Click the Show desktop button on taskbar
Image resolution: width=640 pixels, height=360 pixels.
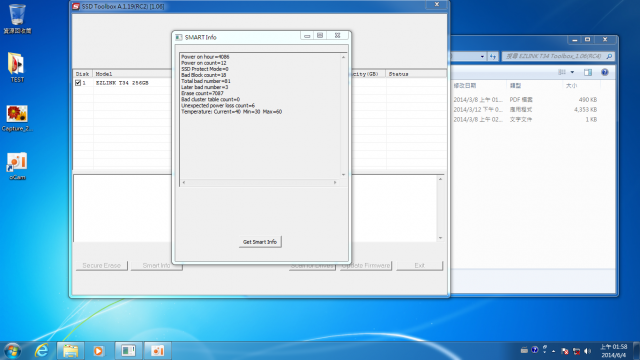point(636,351)
